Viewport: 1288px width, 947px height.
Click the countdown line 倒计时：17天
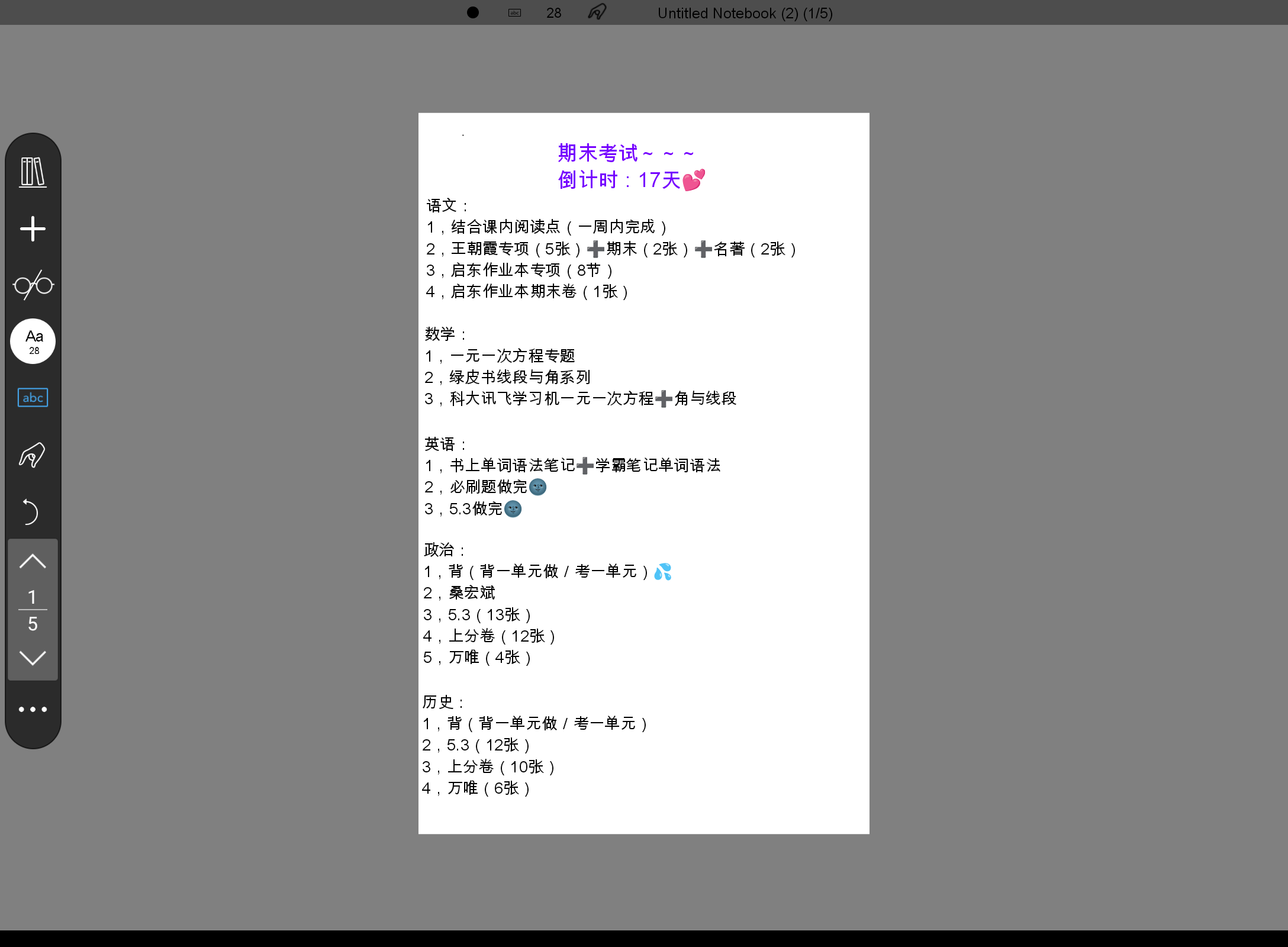tap(632, 180)
